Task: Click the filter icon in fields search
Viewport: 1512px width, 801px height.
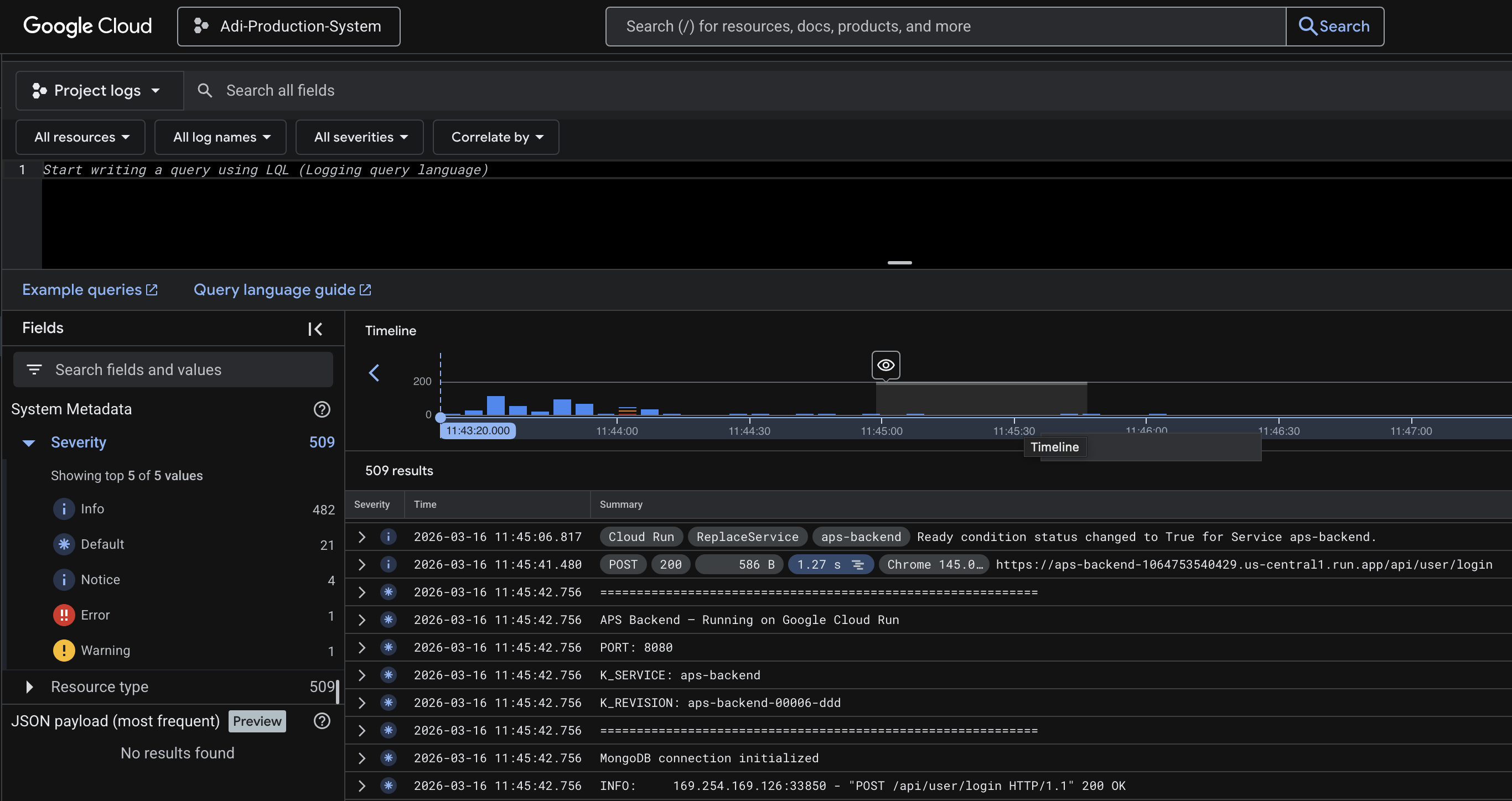Action: 34,370
